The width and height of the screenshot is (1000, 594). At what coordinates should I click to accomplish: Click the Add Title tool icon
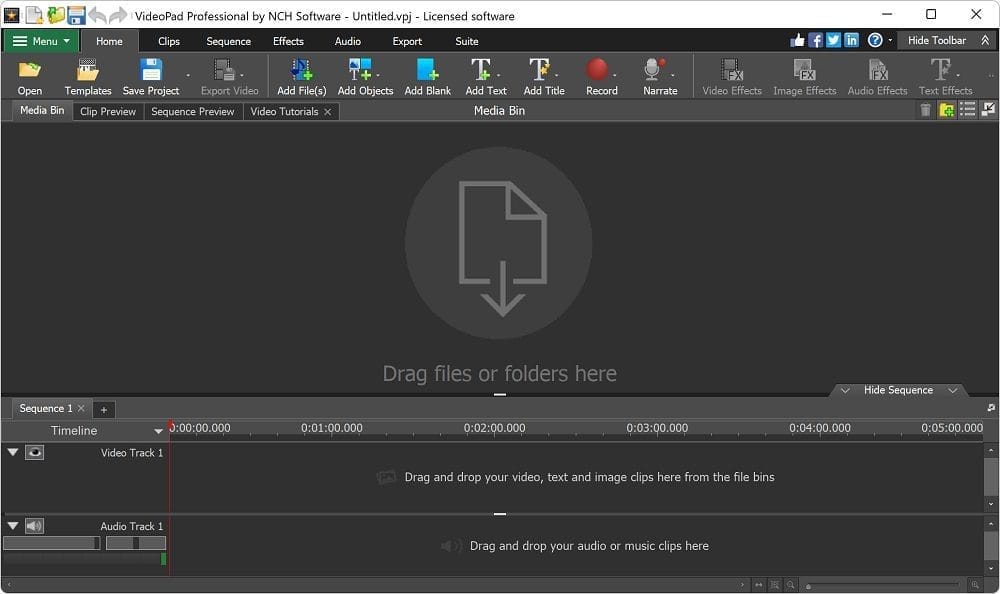point(538,70)
